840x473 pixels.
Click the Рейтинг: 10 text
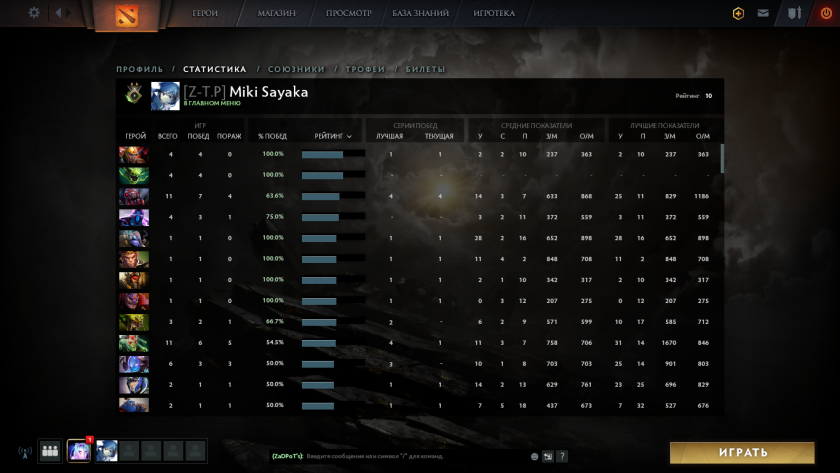(x=694, y=96)
